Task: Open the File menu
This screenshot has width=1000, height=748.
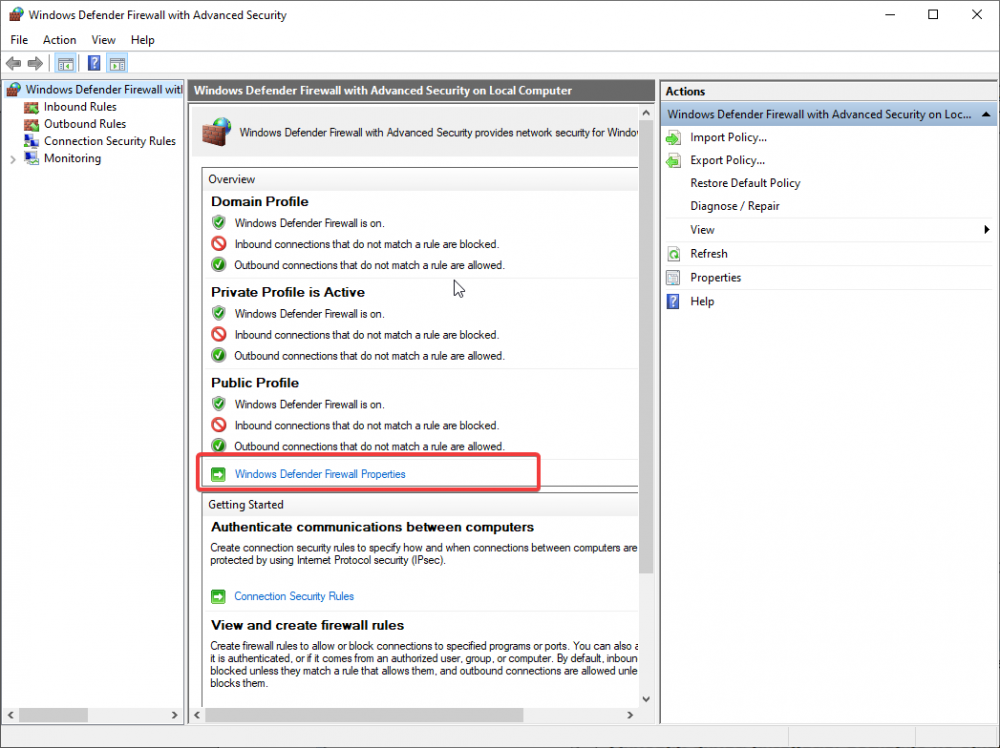Action: tap(19, 40)
